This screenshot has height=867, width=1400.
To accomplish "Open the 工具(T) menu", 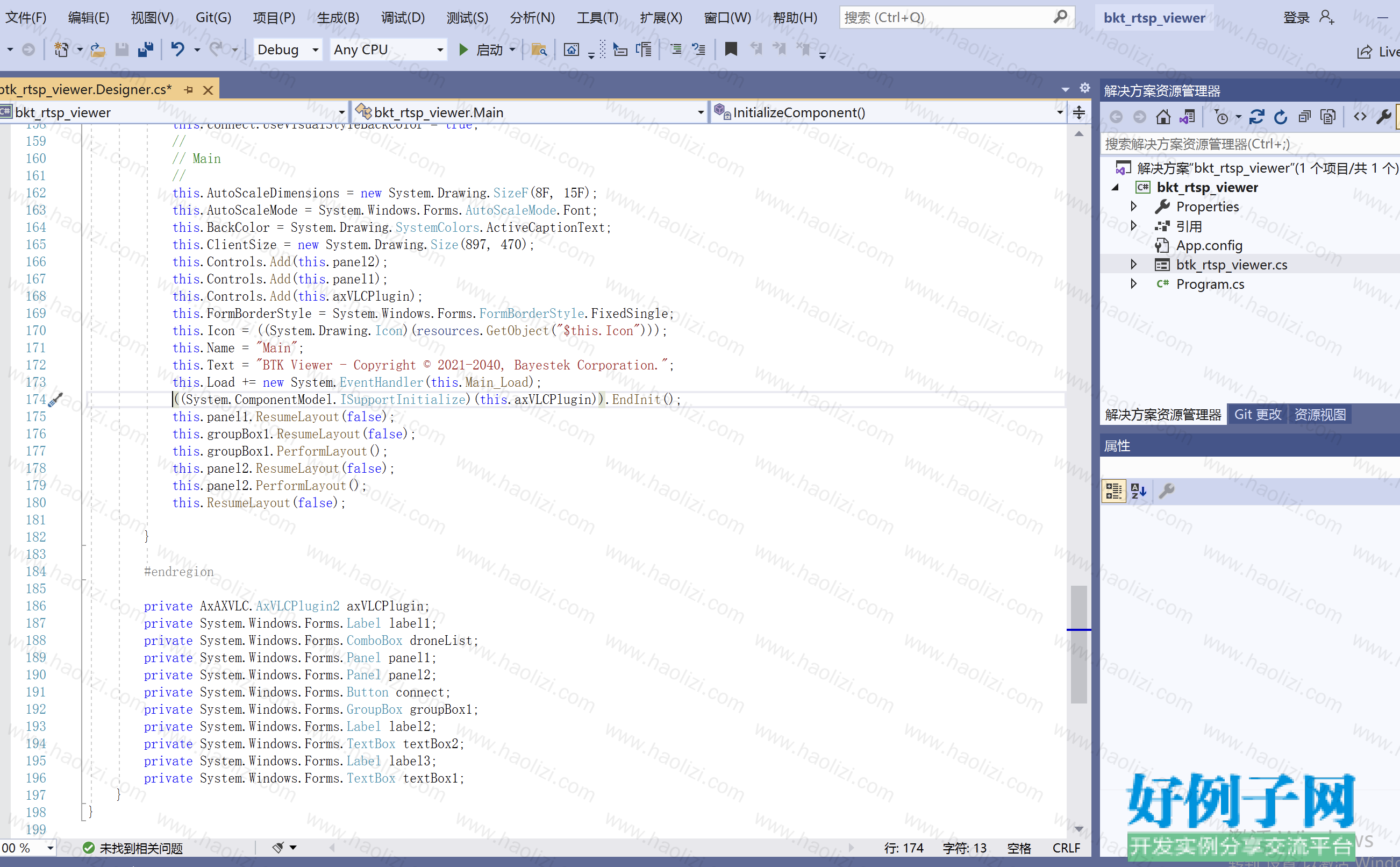I will point(597,18).
